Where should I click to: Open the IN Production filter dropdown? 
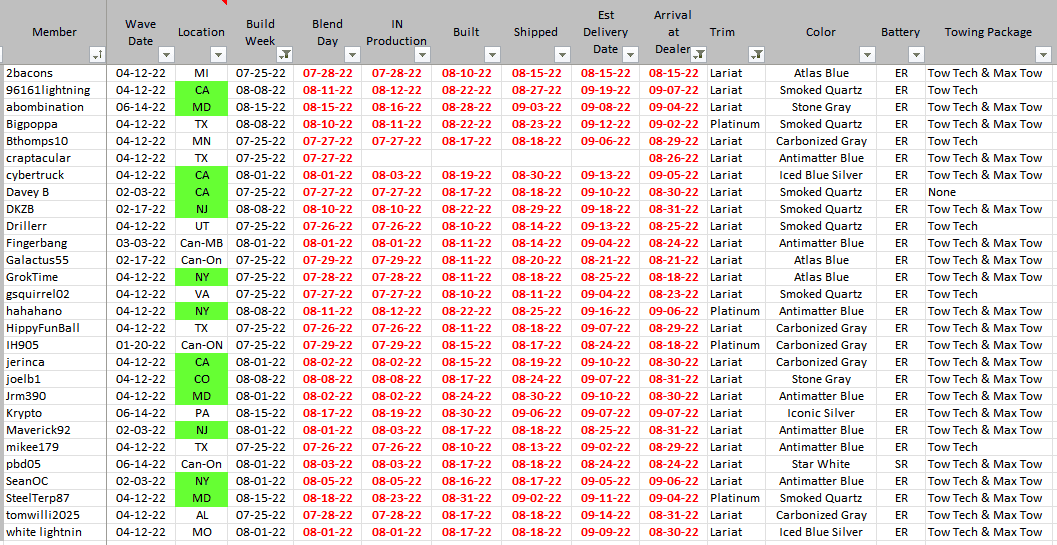422,54
